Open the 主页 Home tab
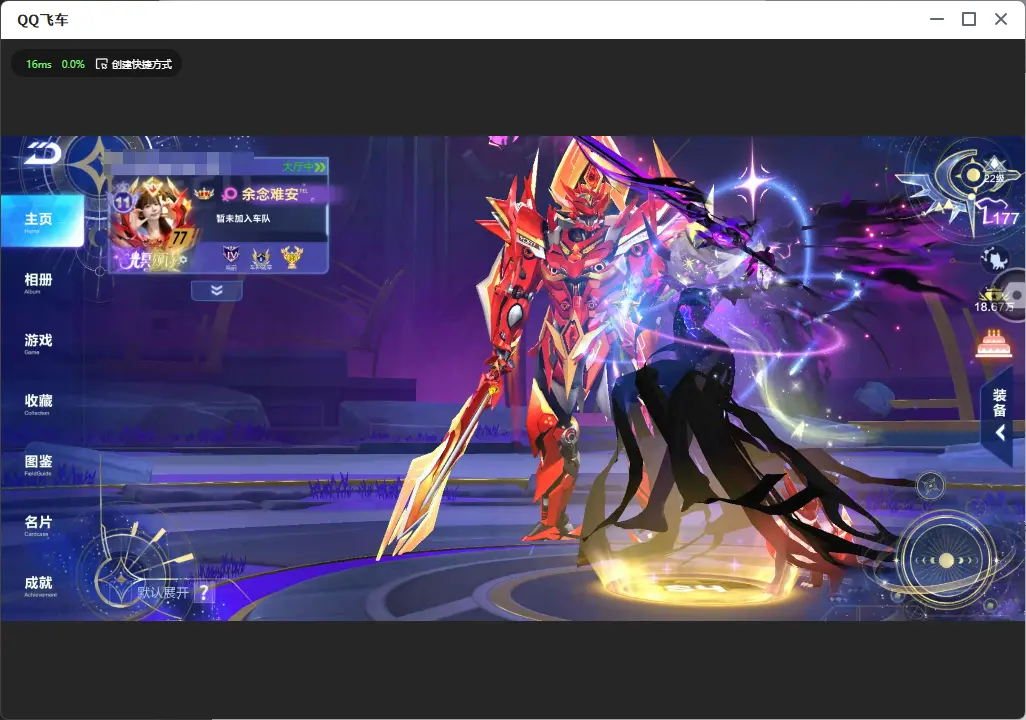1026x720 pixels. point(42,221)
